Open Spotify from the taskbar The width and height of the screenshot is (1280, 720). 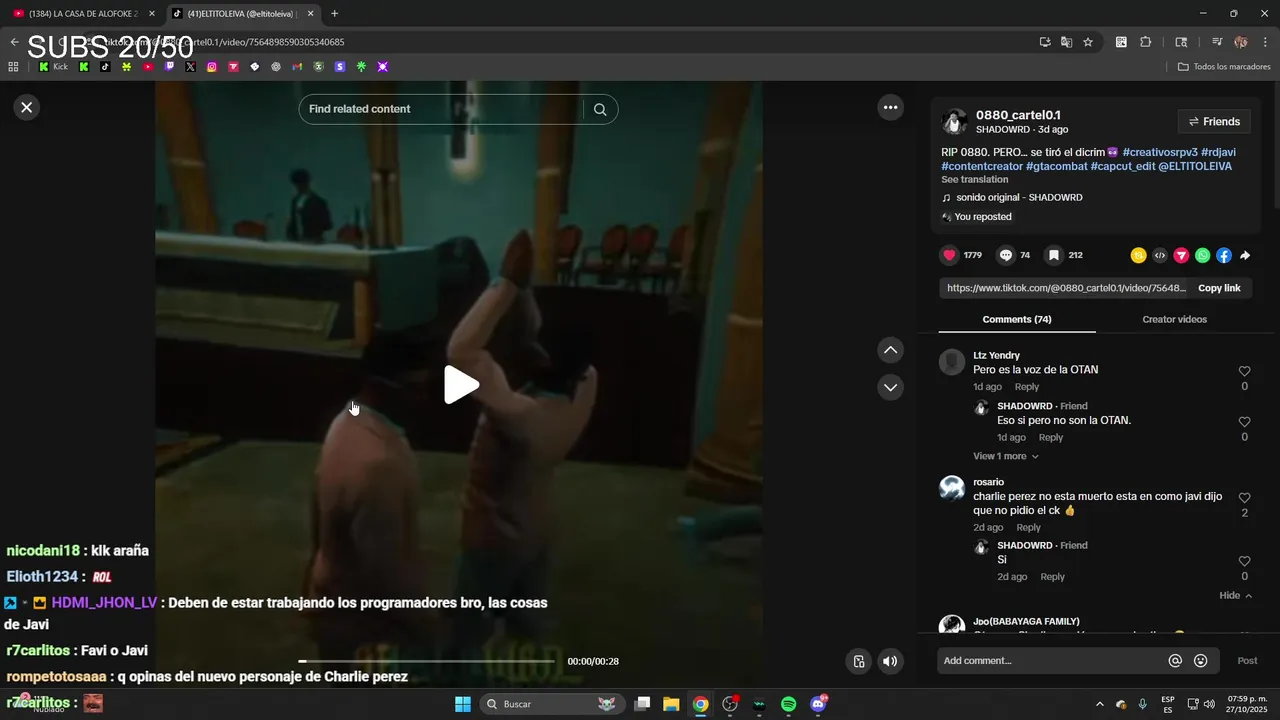(x=788, y=704)
